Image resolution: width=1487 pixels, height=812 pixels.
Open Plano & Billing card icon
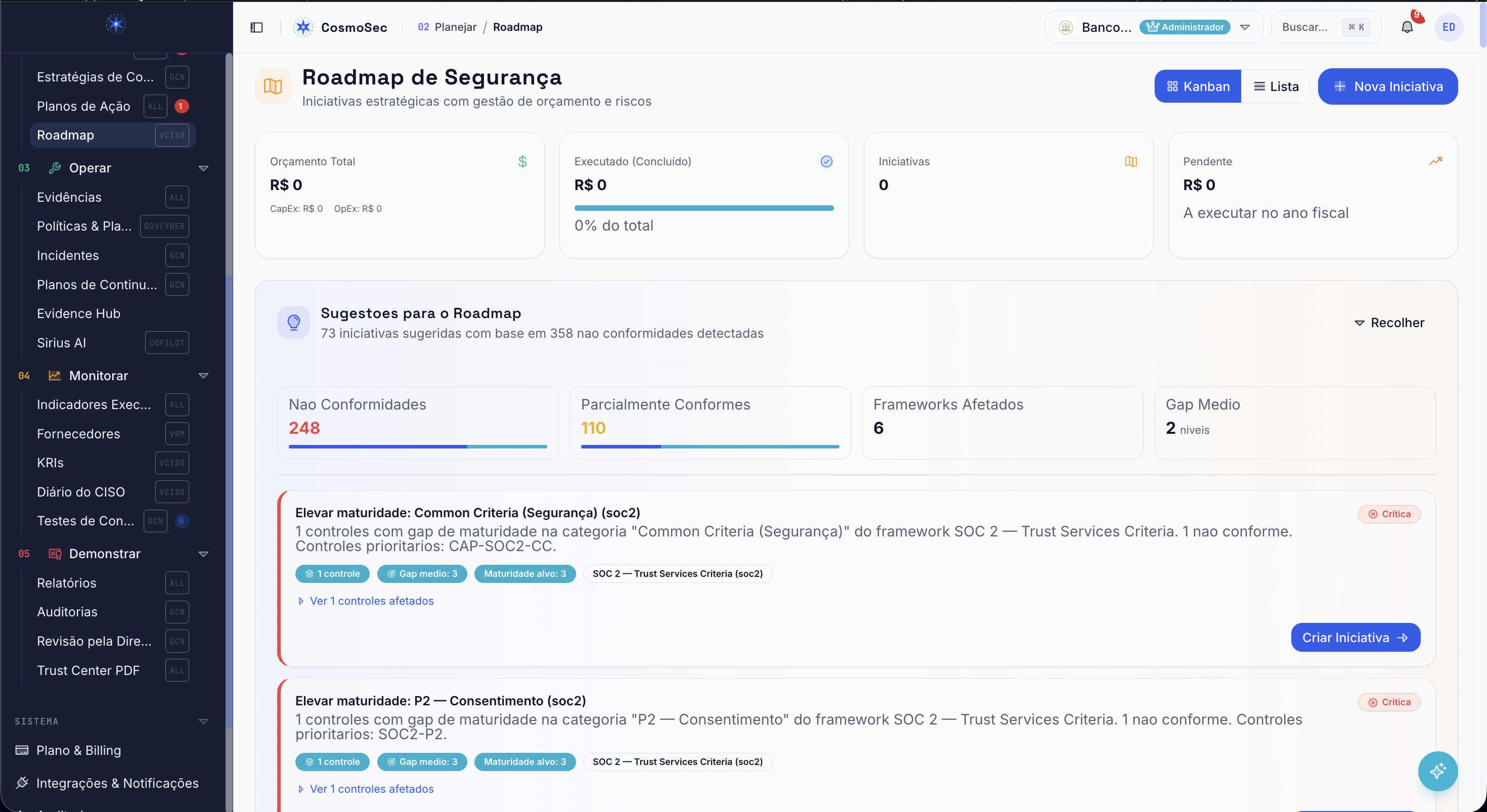[x=22, y=750]
